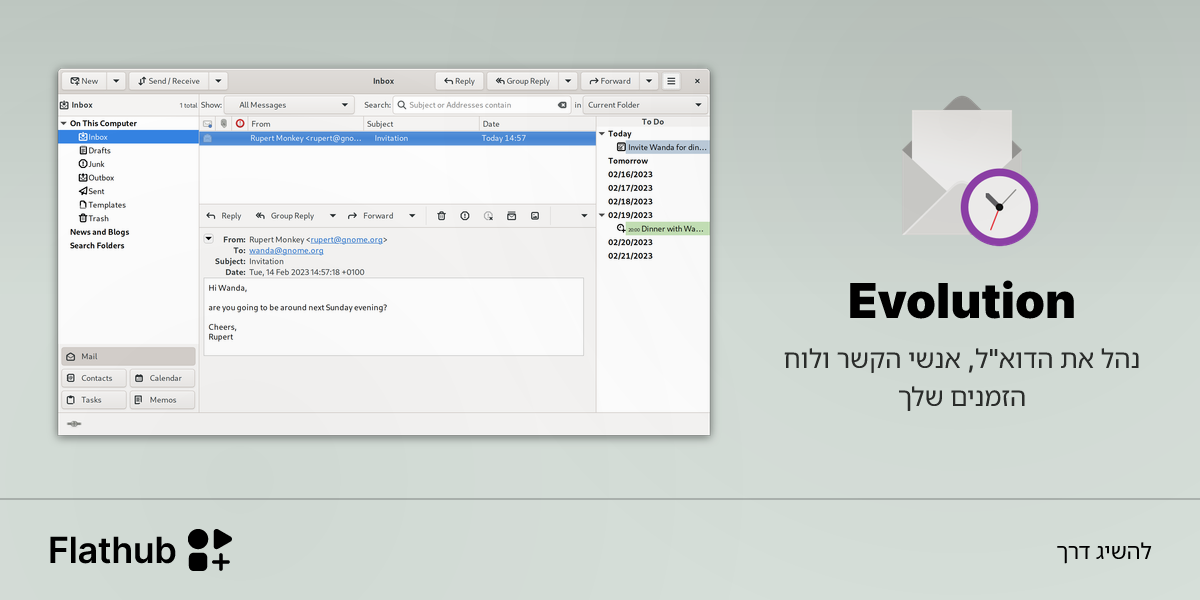Click Group Reply in the top header bar
The height and width of the screenshot is (600, 1200).
click(x=522, y=81)
